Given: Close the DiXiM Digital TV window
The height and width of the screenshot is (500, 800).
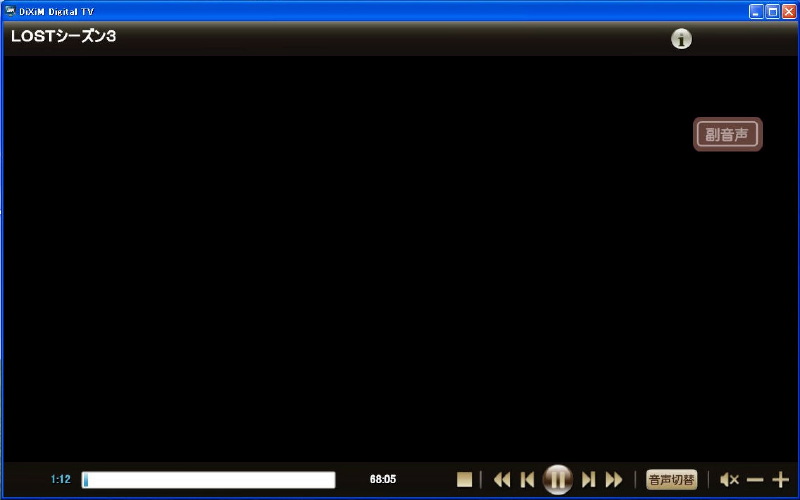Looking at the screenshot, I should 789,11.
